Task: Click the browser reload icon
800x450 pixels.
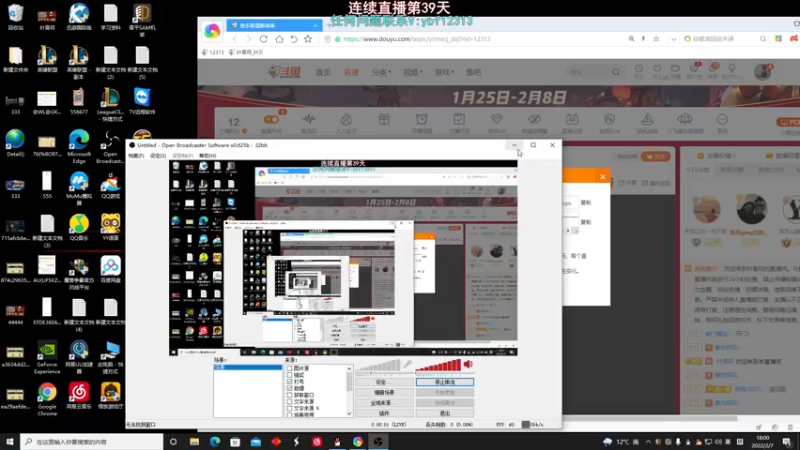Action: 263,39
